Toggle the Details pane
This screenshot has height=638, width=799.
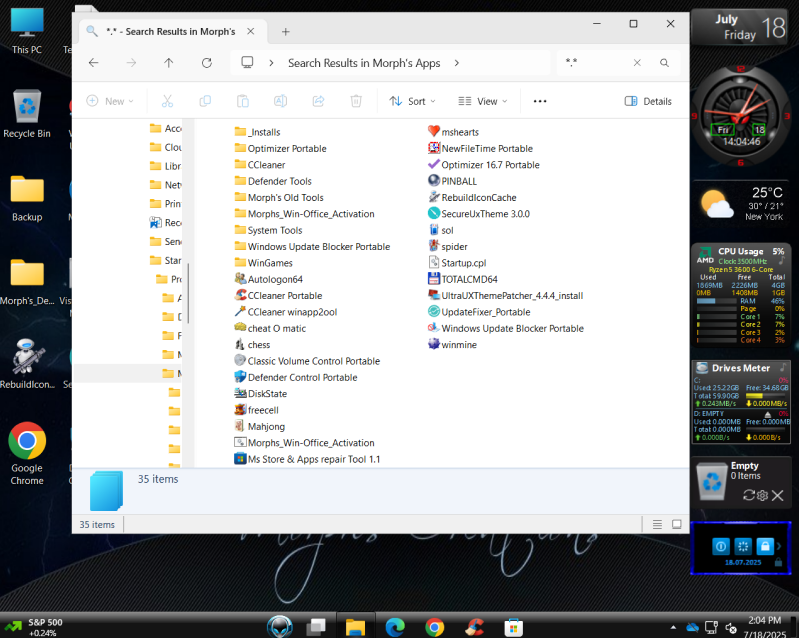click(648, 101)
